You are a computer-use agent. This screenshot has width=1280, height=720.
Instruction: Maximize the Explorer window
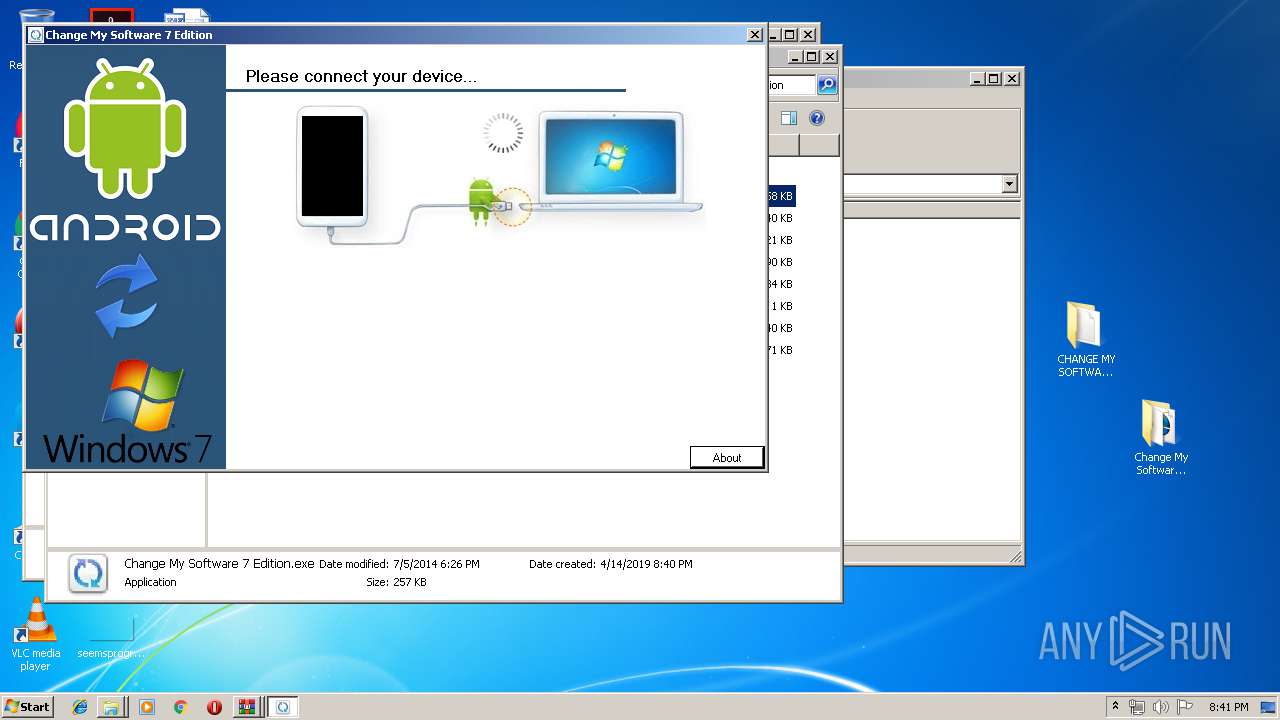coord(811,57)
